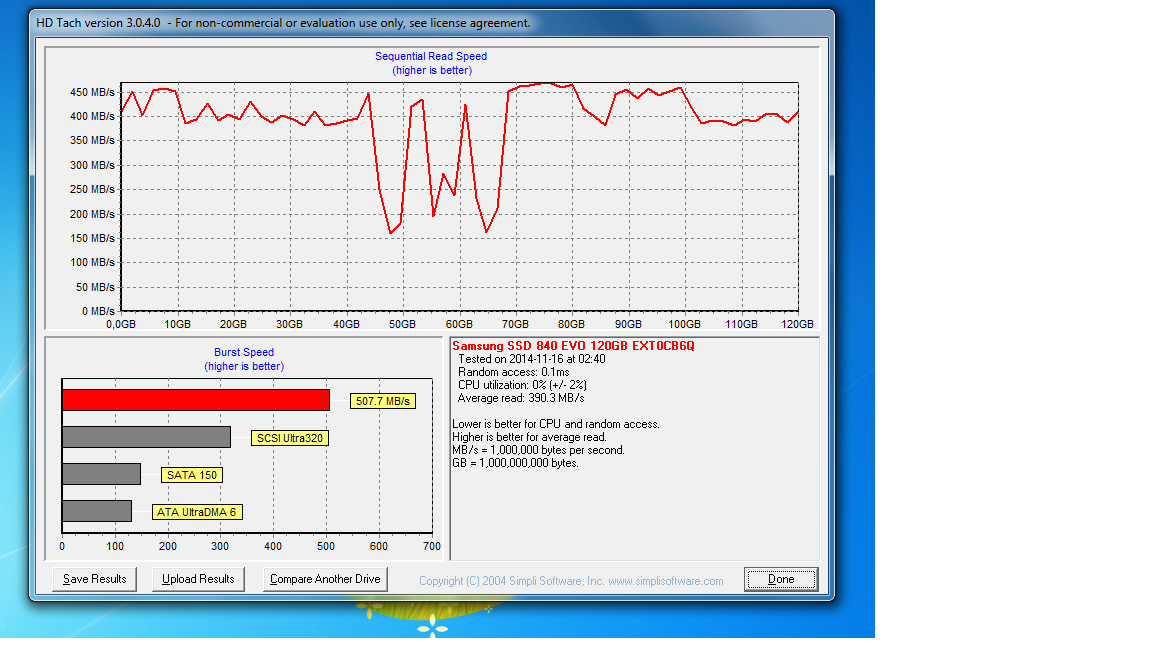Screen dimensions: 1152x648
Task: Click the 0 MB/s axis label
Action: (x=98, y=312)
